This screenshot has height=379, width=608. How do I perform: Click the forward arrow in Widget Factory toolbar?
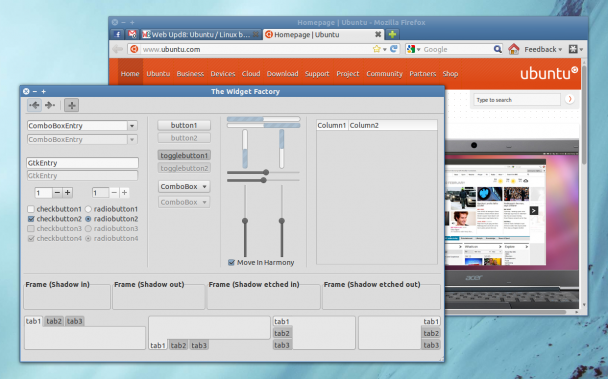click(50, 105)
